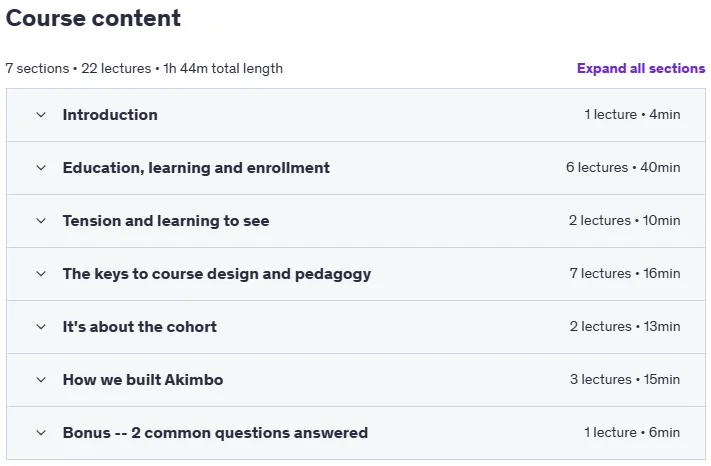711x466 pixels.
Task: Click the 1 lecture • 4min label
Action: (632, 114)
